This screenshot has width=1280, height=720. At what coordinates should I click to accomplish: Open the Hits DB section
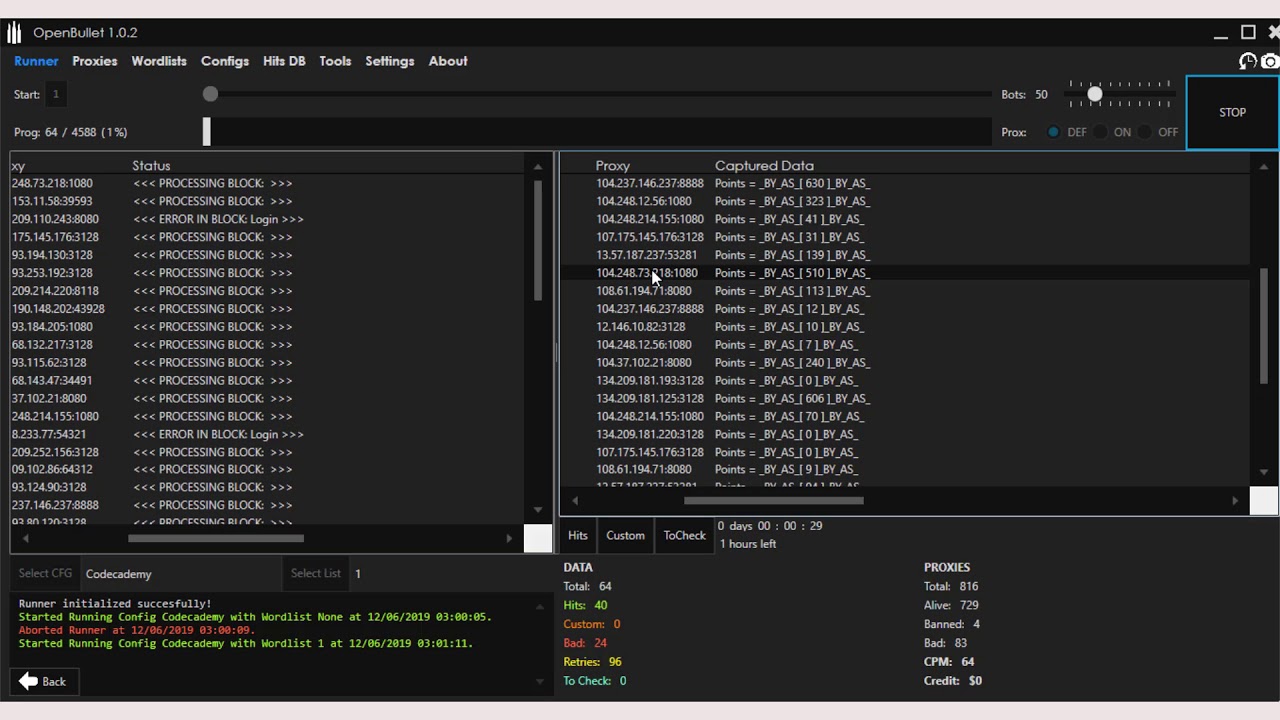[x=284, y=61]
